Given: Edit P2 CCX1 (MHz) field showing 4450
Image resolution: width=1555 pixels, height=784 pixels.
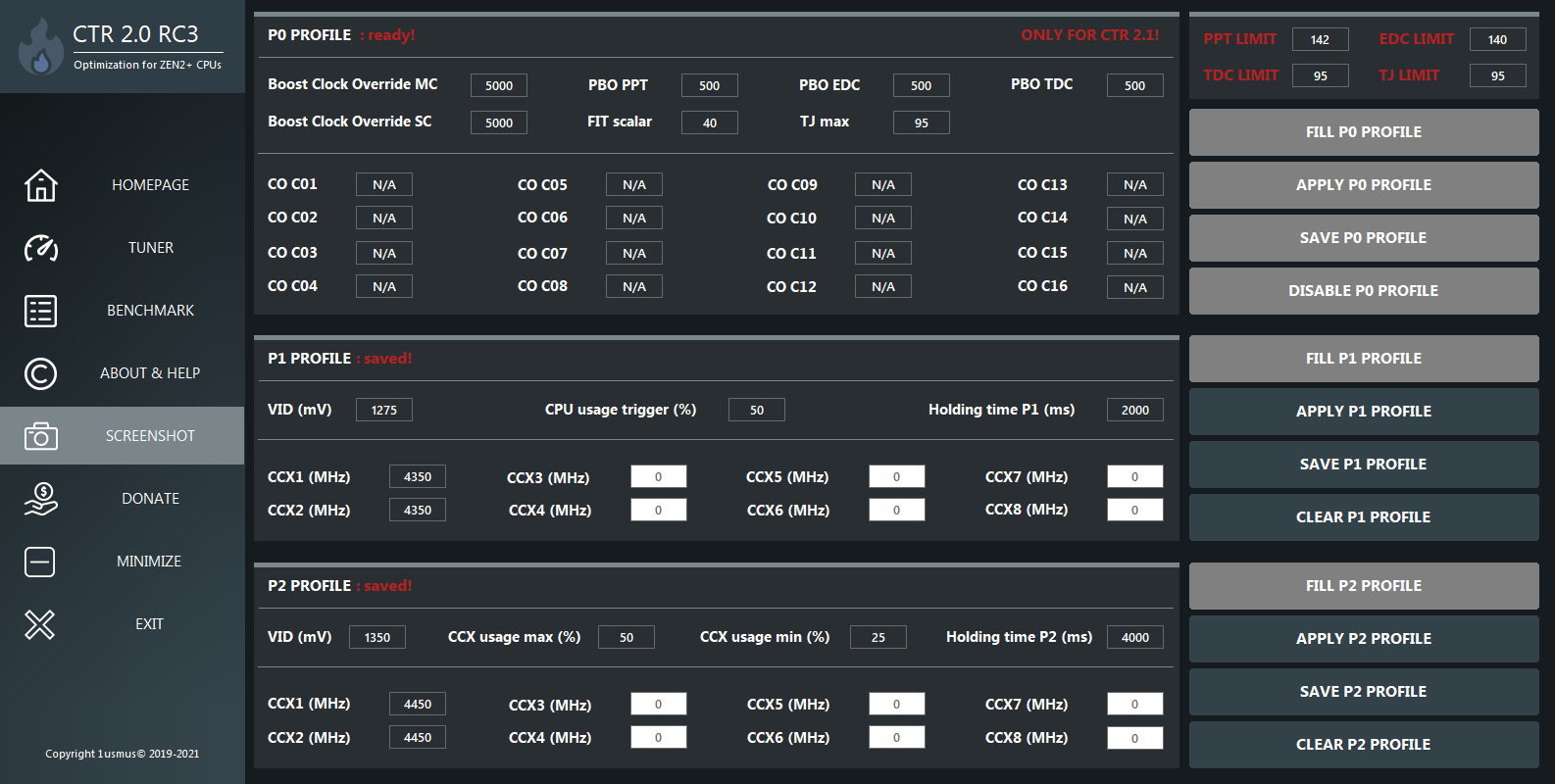Looking at the screenshot, I should (x=418, y=704).
